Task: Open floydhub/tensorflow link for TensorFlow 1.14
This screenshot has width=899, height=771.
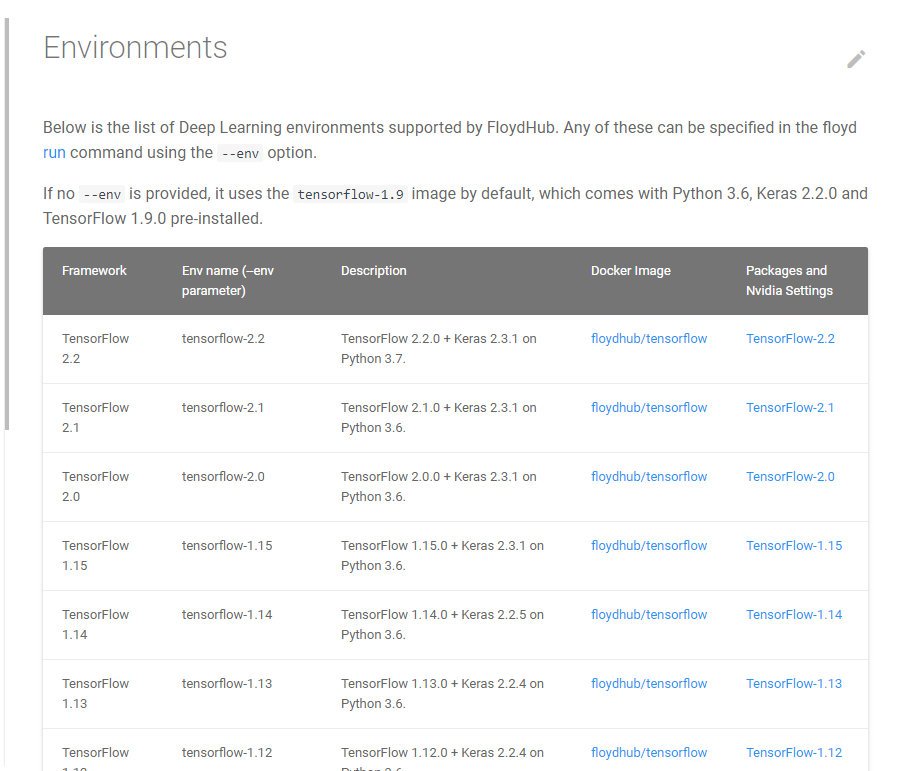Action: pos(648,615)
